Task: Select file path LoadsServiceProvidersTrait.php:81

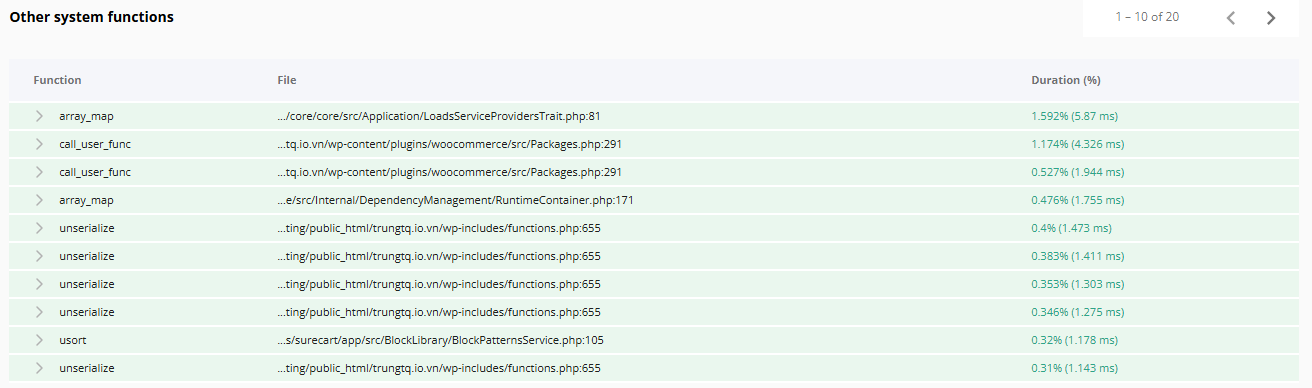Action: tap(438, 116)
